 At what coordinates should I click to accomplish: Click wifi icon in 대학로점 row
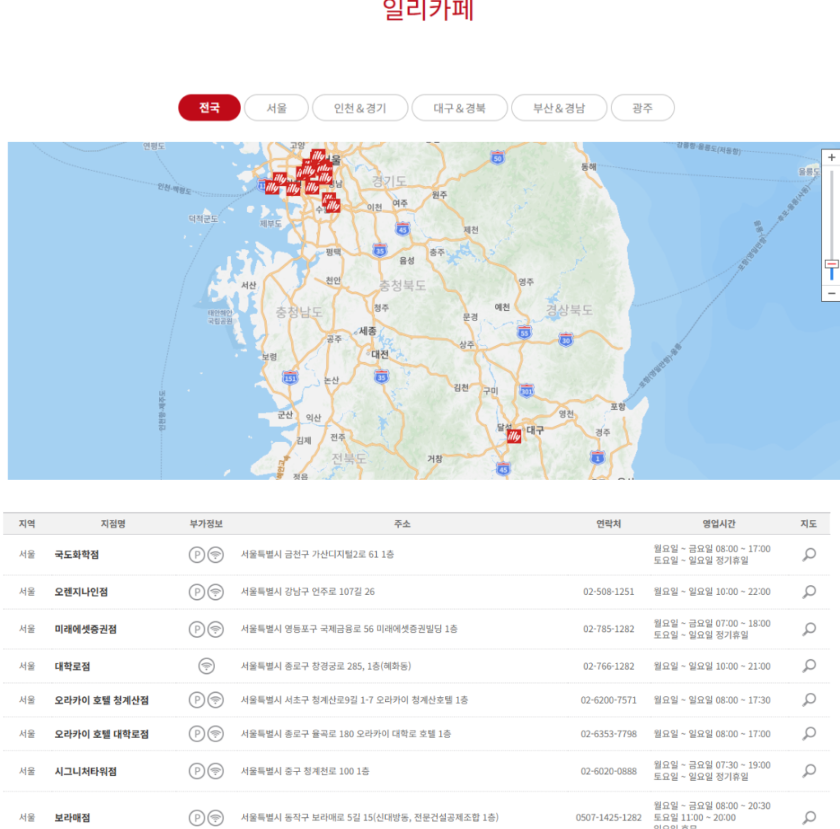206,666
